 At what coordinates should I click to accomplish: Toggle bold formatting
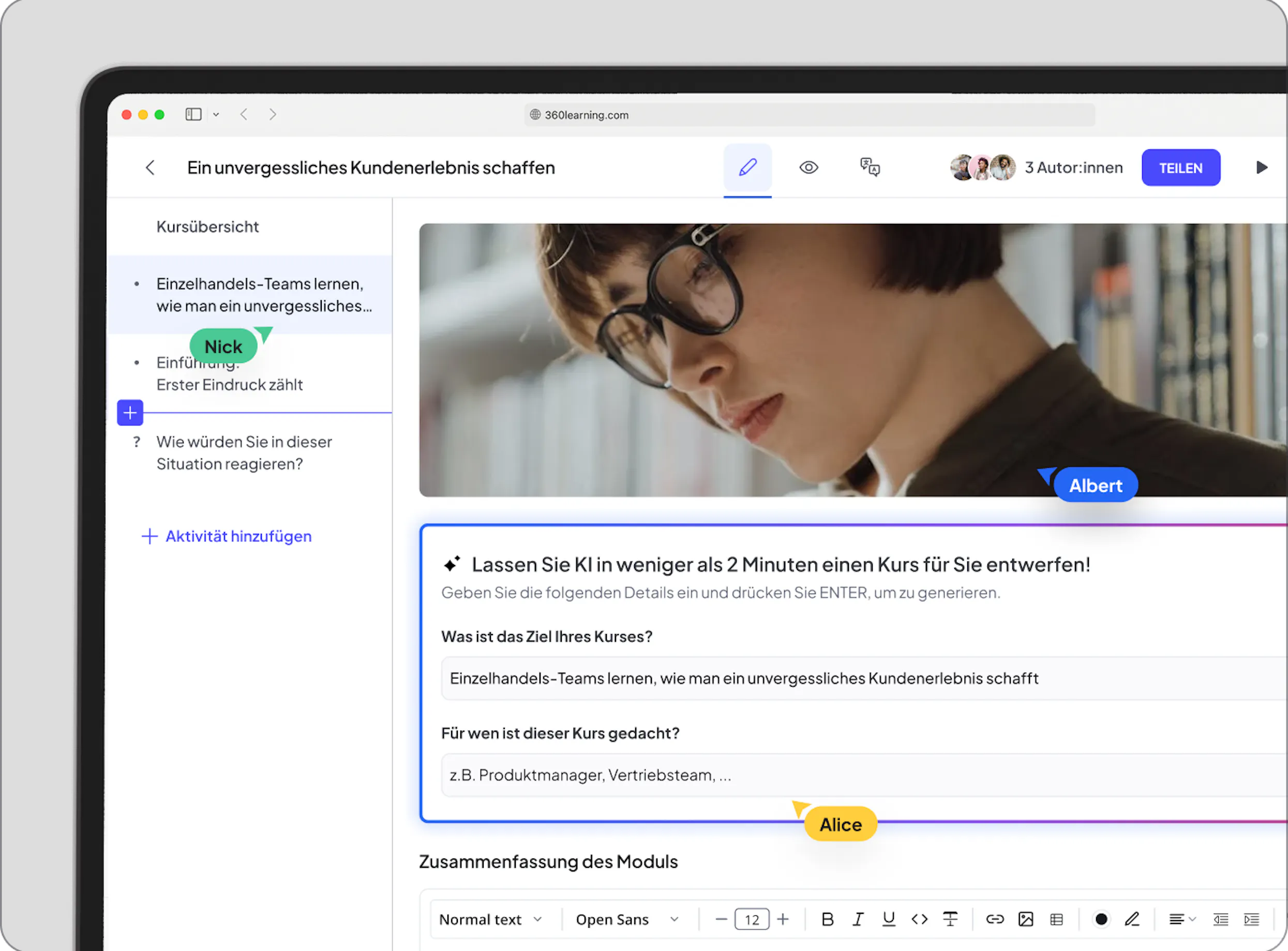point(828,919)
